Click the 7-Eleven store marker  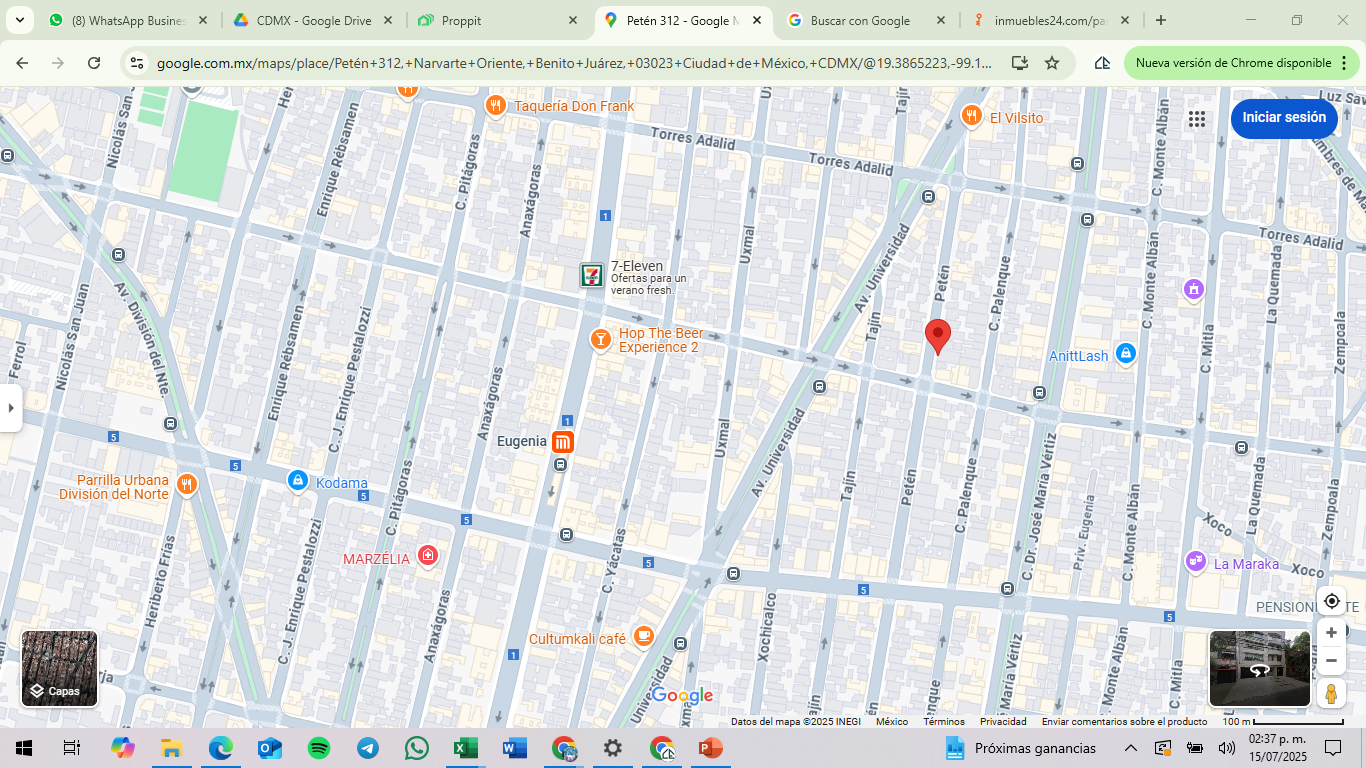592,275
